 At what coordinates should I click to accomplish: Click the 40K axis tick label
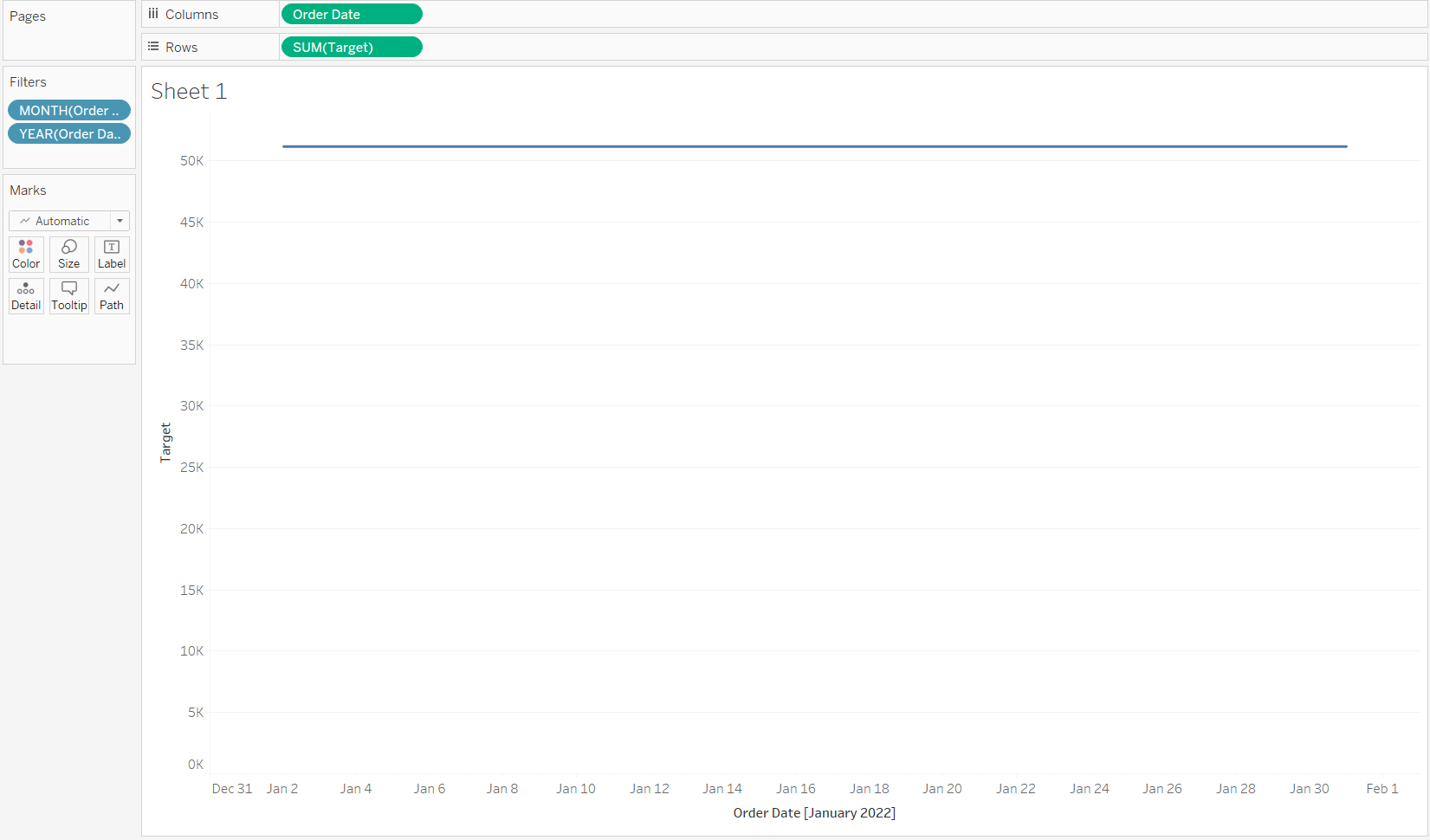[192, 283]
